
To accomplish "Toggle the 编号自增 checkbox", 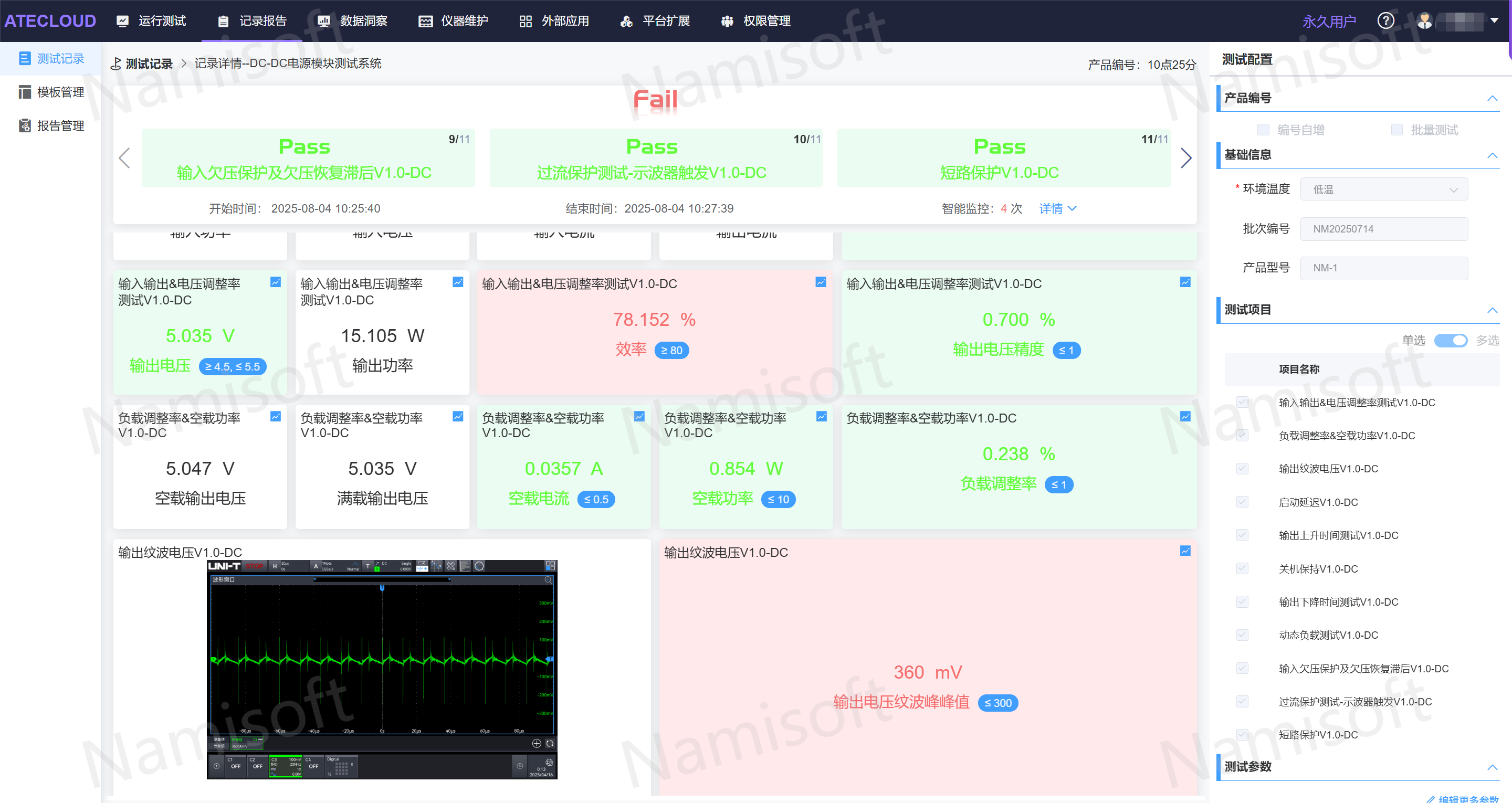I will click(x=1263, y=130).
